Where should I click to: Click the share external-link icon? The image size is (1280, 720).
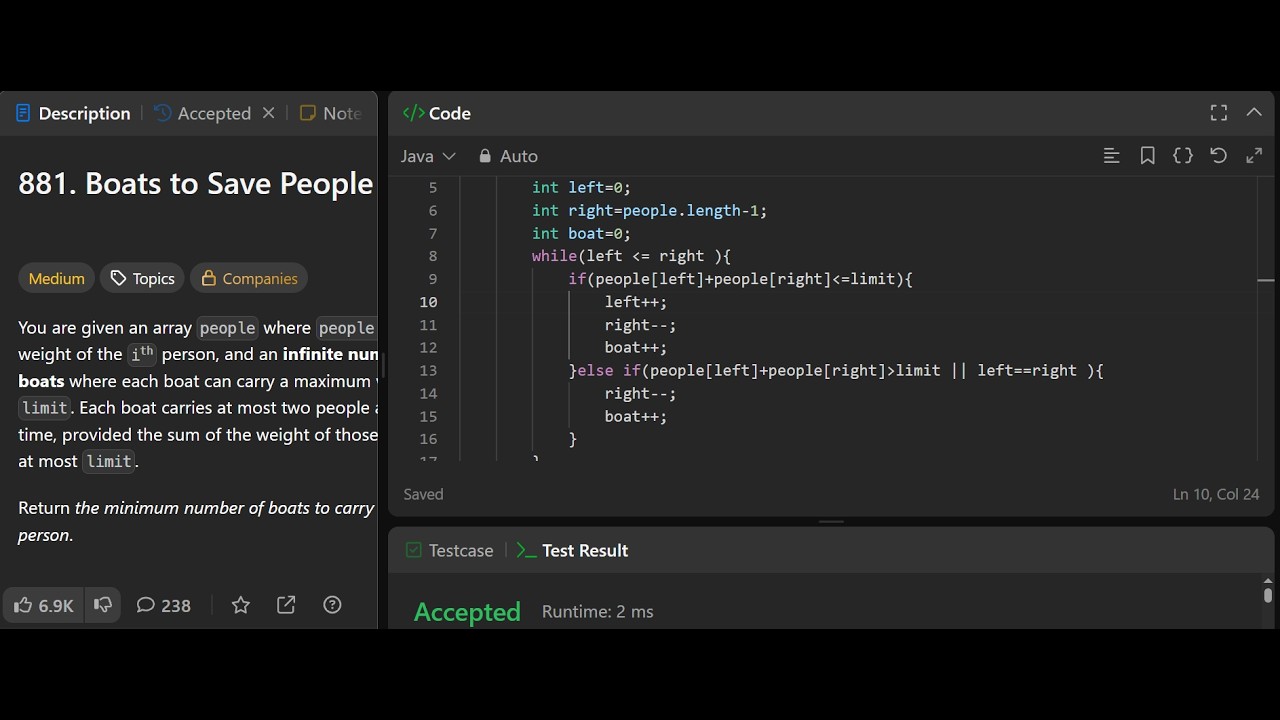coord(286,605)
